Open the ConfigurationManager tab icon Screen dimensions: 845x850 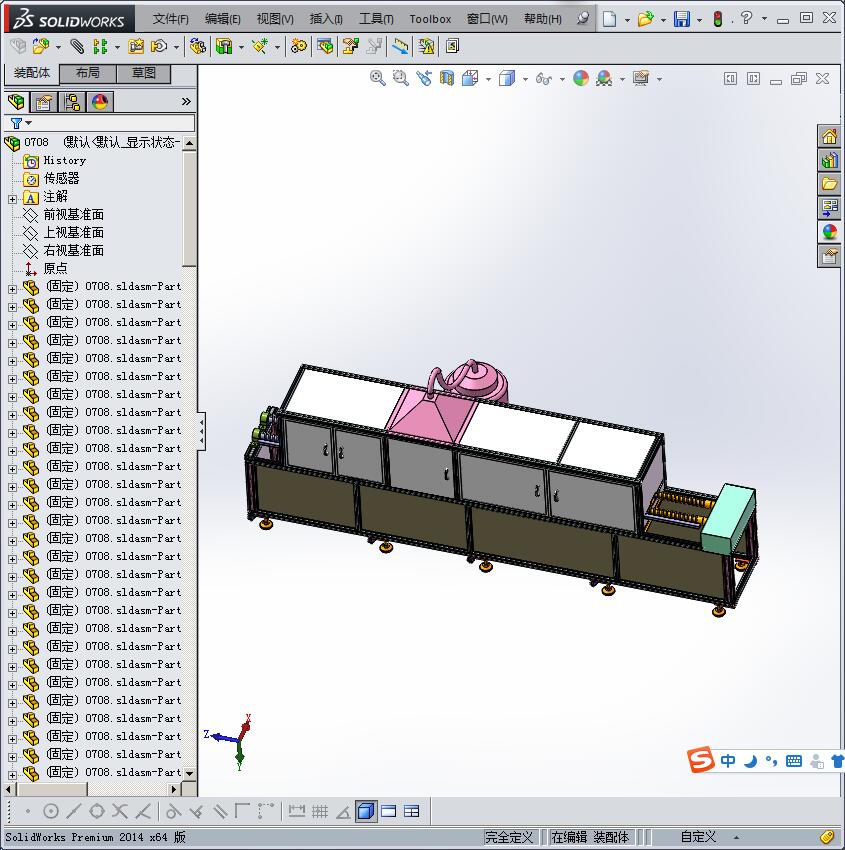72,102
